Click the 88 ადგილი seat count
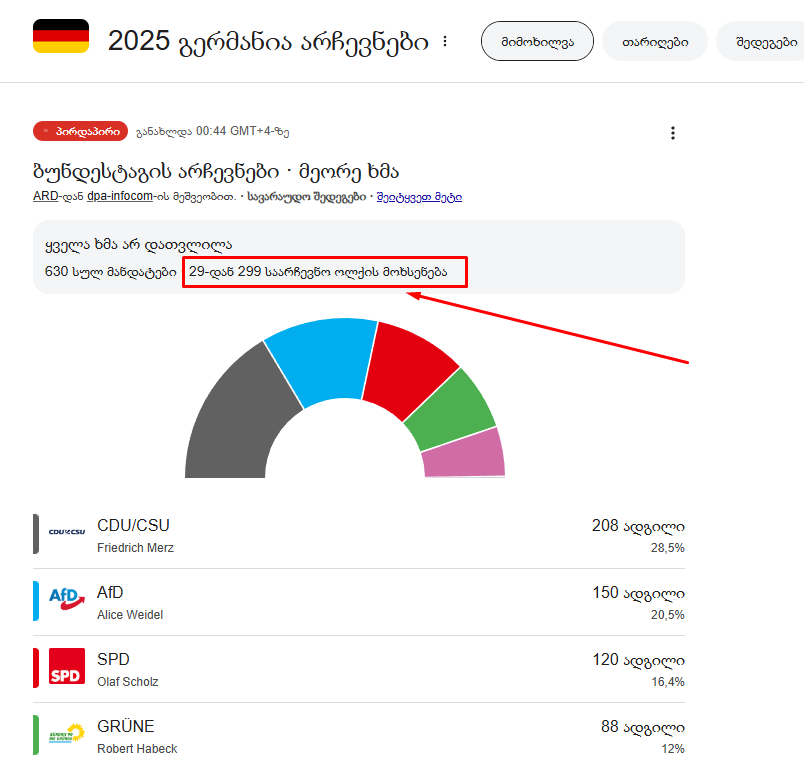 [643, 727]
